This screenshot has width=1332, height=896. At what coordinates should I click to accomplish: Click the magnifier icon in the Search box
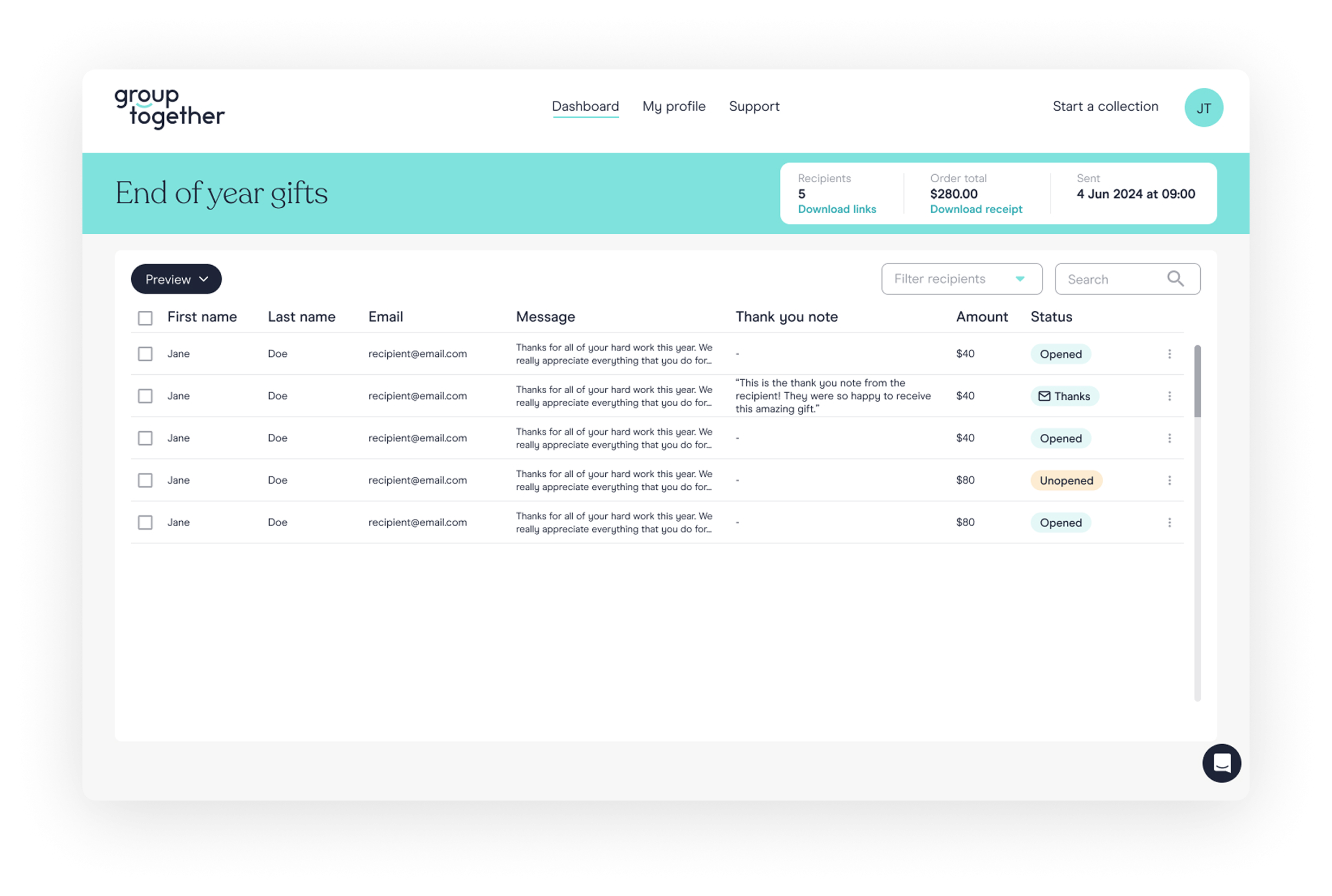(x=1175, y=279)
